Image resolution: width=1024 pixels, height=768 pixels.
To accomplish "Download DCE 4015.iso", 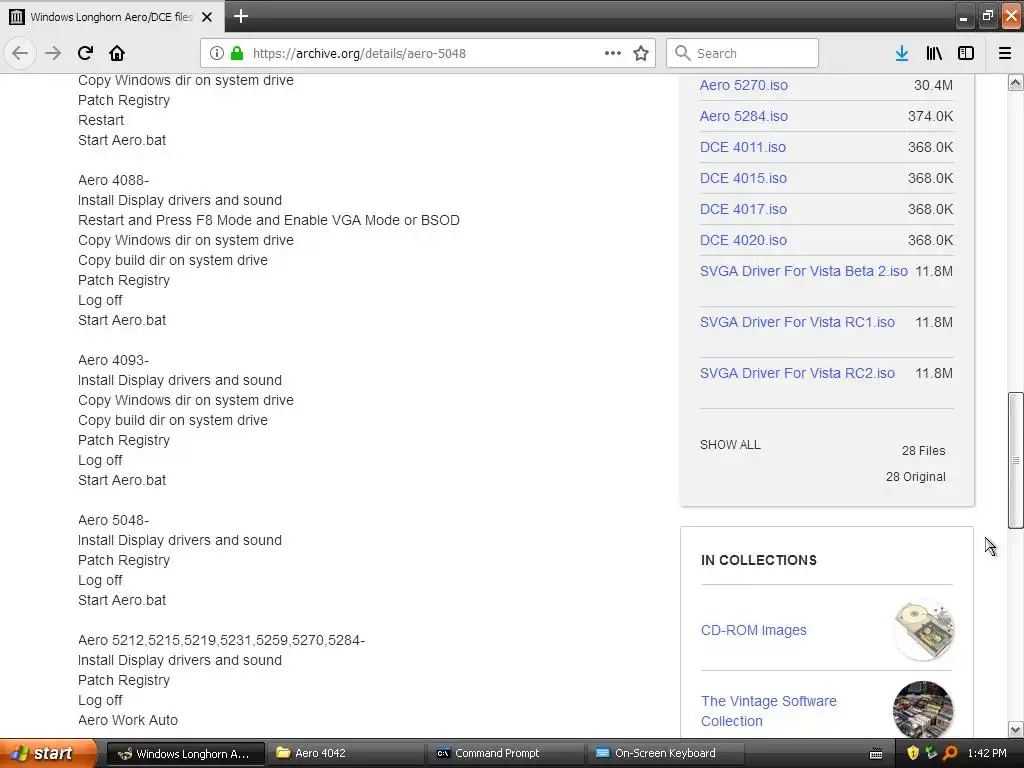I will [743, 178].
